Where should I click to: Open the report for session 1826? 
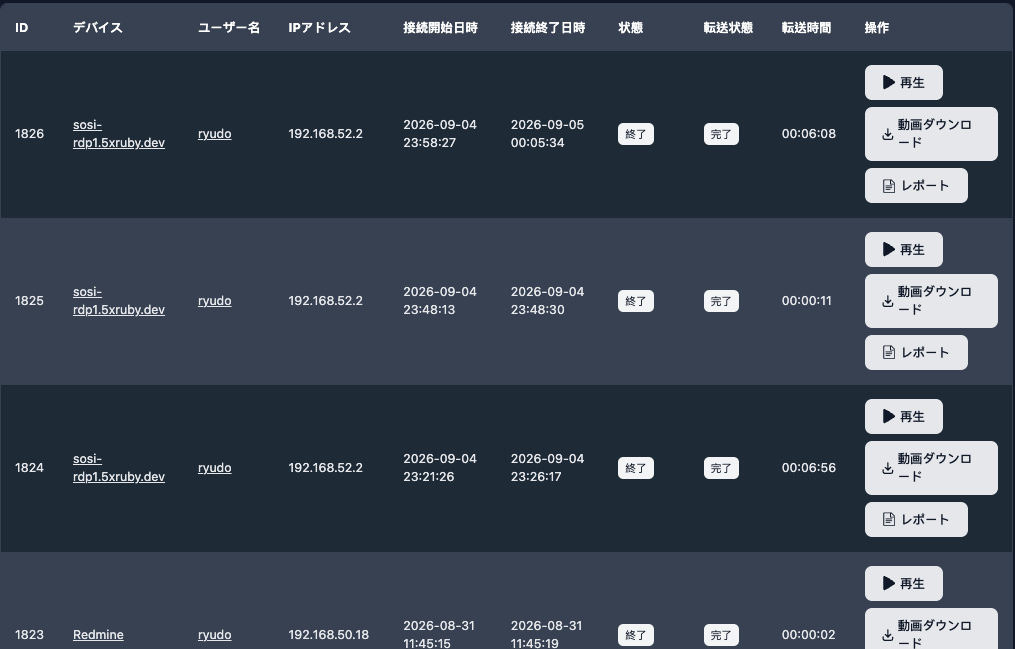tap(916, 186)
